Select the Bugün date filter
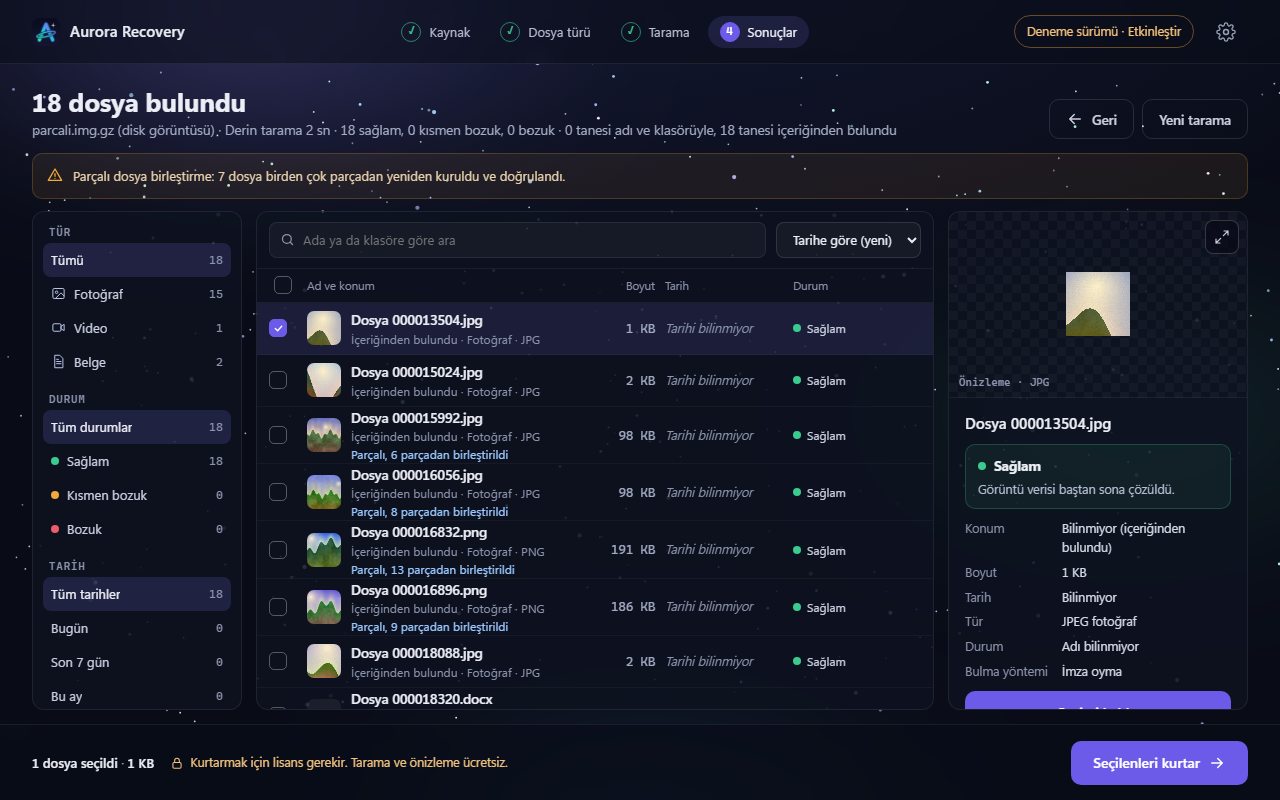Image resolution: width=1280 pixels, height=800 pixels. (x=137, y=628)
